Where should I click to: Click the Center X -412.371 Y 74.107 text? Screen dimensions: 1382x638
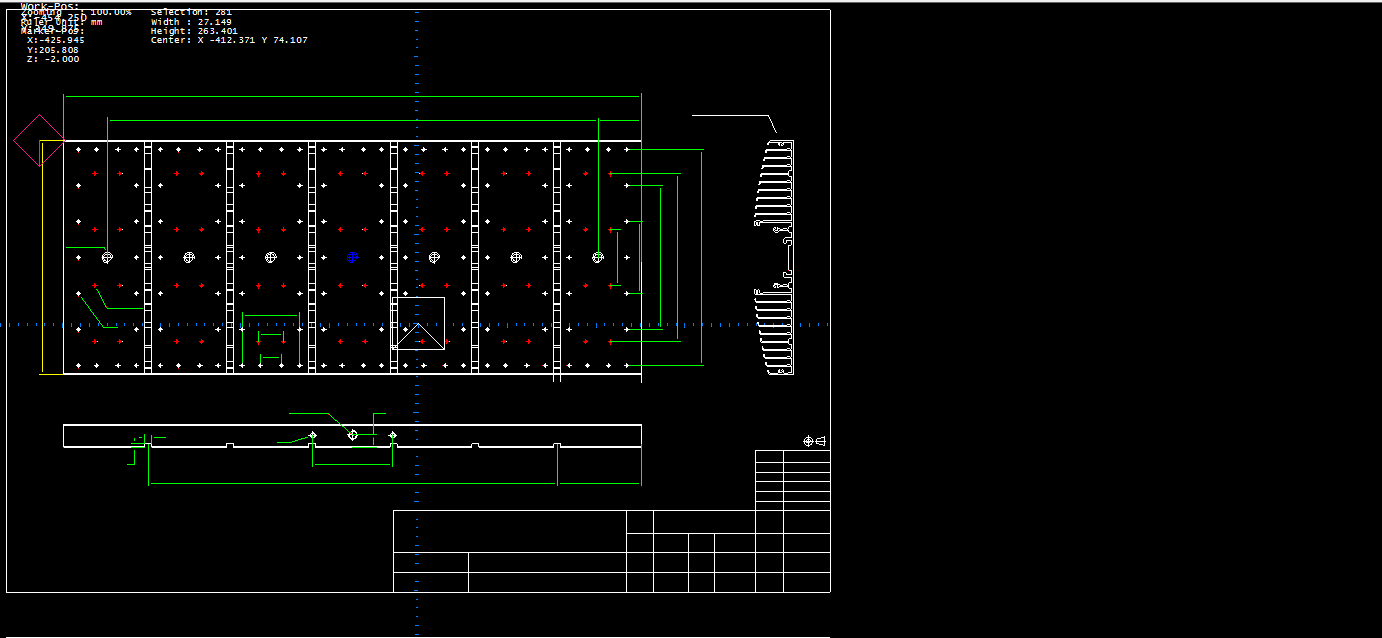click(x=229, y=41)
